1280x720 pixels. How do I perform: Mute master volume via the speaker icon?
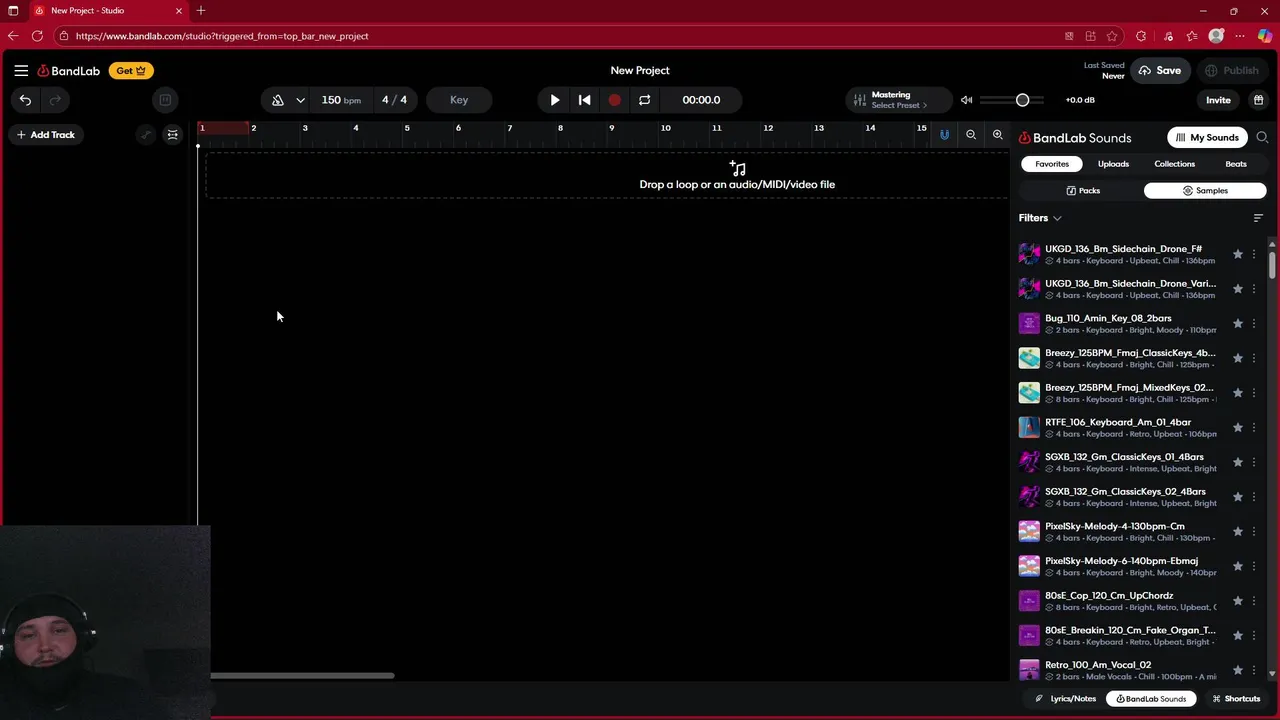pos(966,100)
